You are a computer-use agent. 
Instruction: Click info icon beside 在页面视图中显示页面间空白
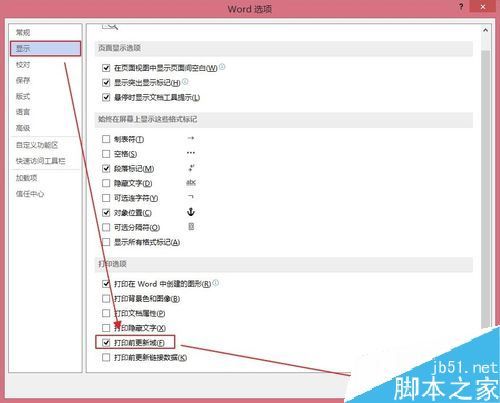point(222,67)
